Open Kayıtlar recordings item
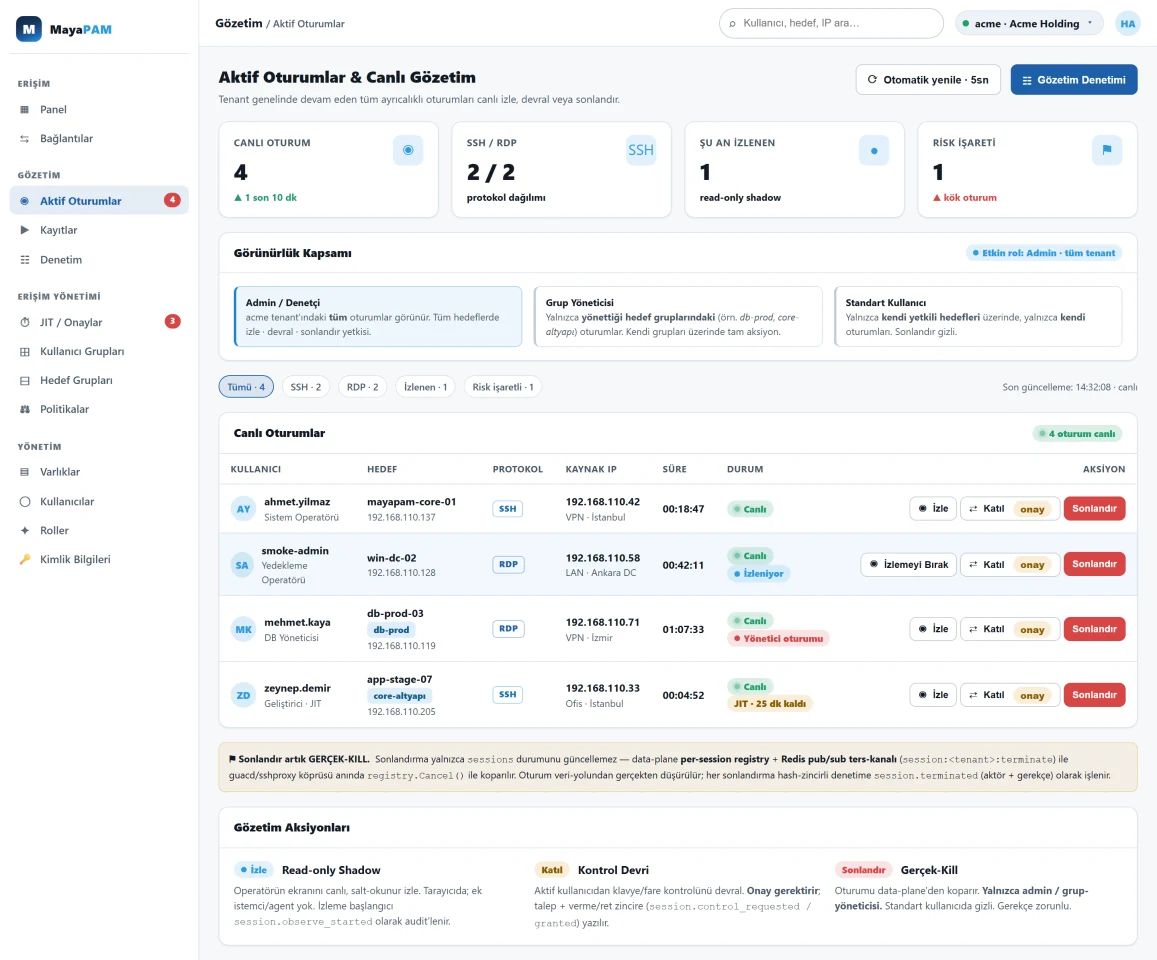This screenshot has width=1157, height=960. 99,230
